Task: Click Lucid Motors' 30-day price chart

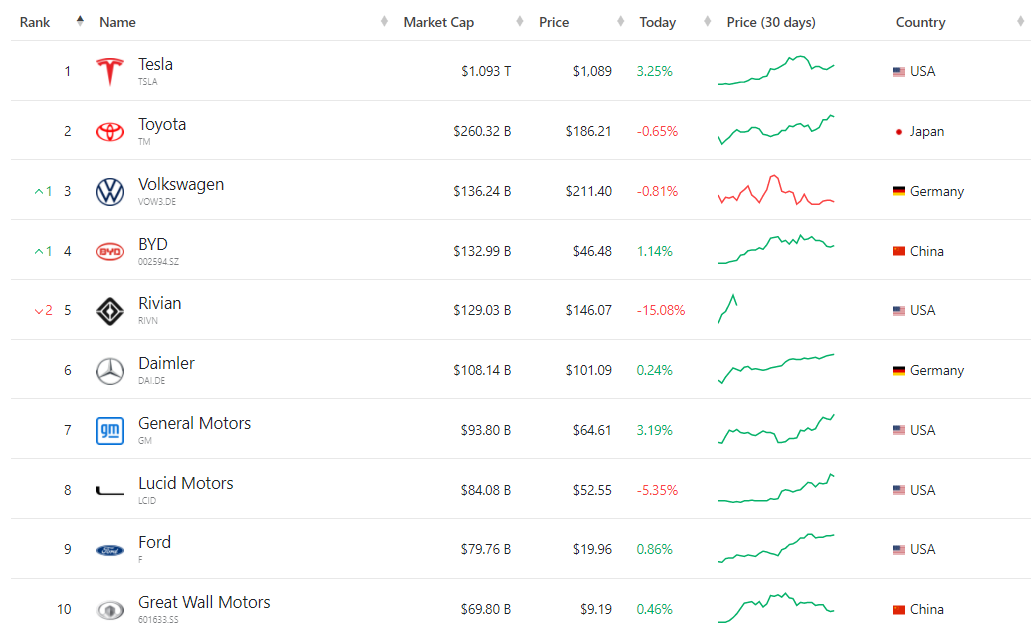Action: tap(776, 488)
